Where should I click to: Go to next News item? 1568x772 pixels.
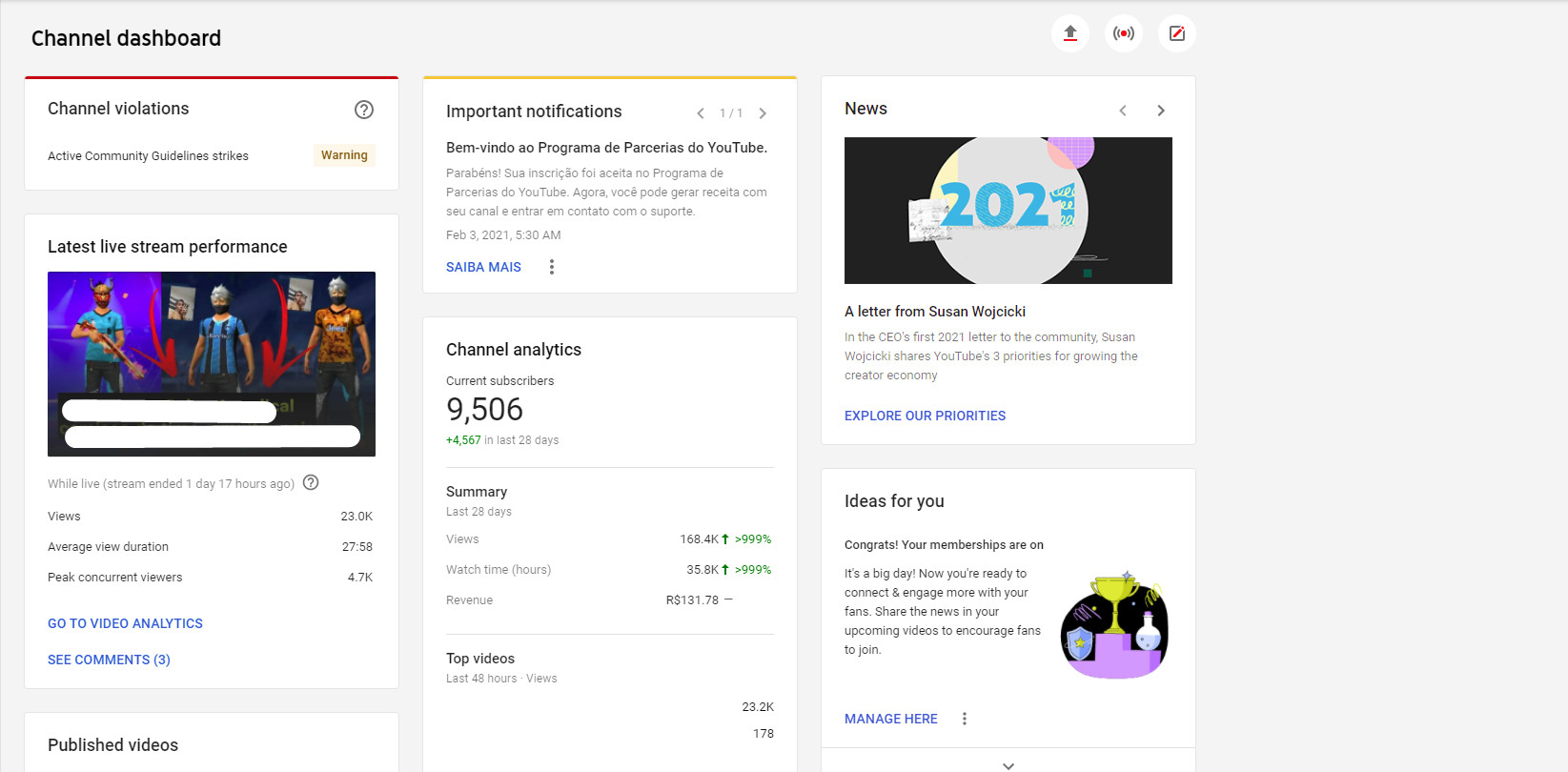click(1161, 111)
